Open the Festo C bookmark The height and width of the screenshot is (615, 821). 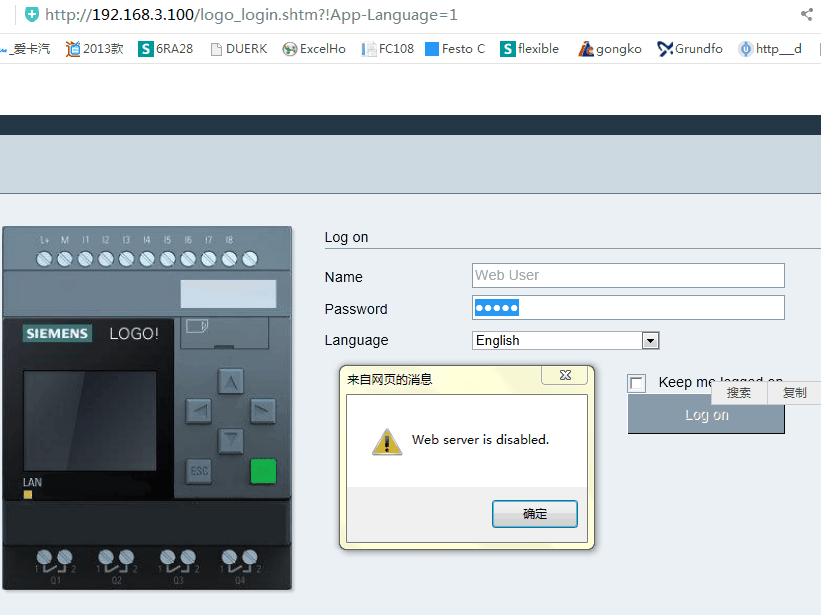[x=455, y=49]
